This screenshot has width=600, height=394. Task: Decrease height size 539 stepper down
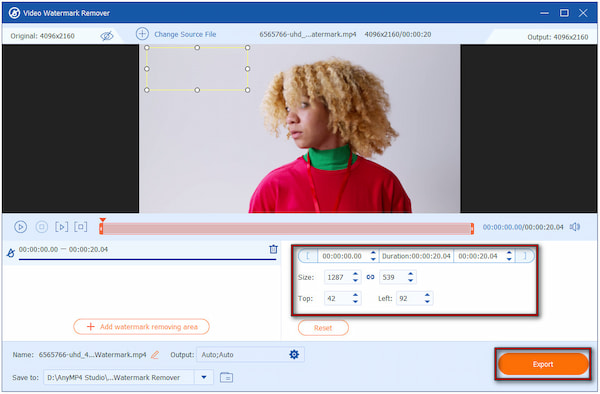(411, 280)
